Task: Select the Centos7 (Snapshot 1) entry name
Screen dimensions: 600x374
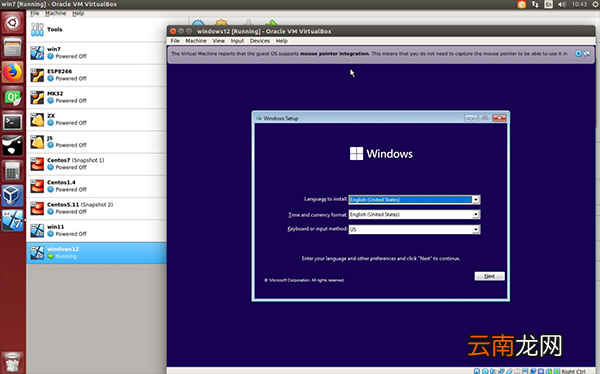Action: pyautogui.click(x=75, y=160)
